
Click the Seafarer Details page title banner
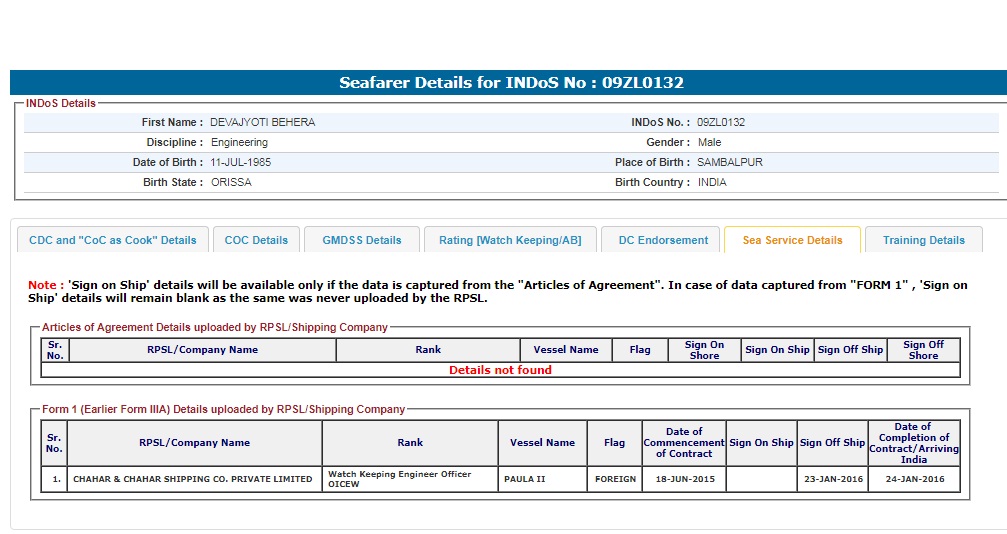pyautogui.click(x=510, y=83)
